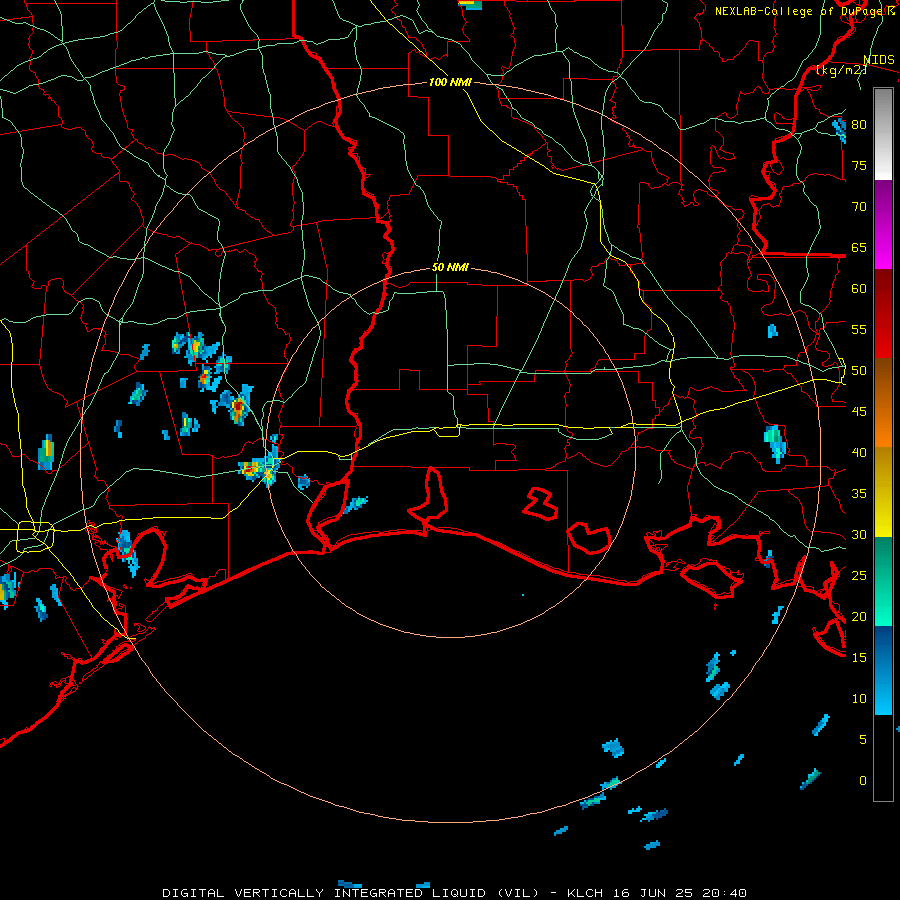Click the 70 value on the color scale
Image resolution: width=900 pixels, height=900 pixels.
[859, 207]
